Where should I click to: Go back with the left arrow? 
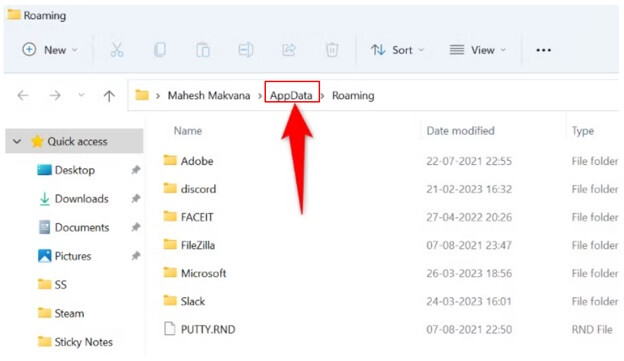23,96
